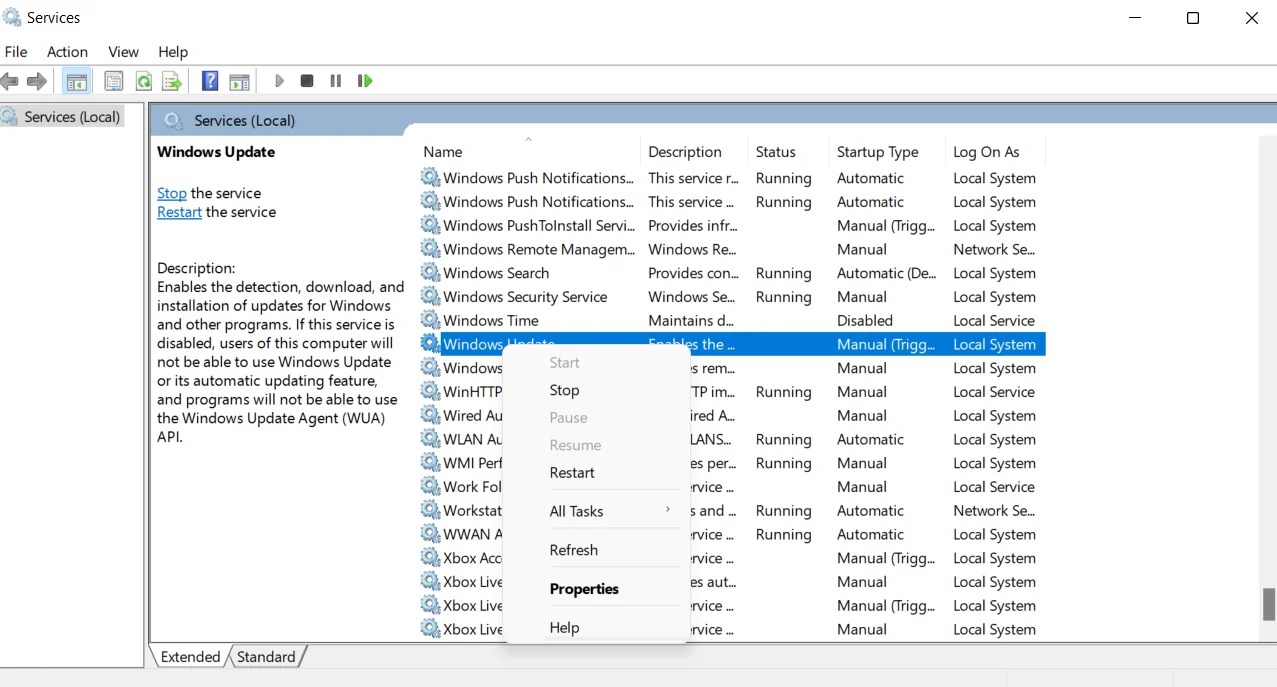Click the sort arrow above the Name column
The height and width of the screenshot is (687, 1277).
528,139
